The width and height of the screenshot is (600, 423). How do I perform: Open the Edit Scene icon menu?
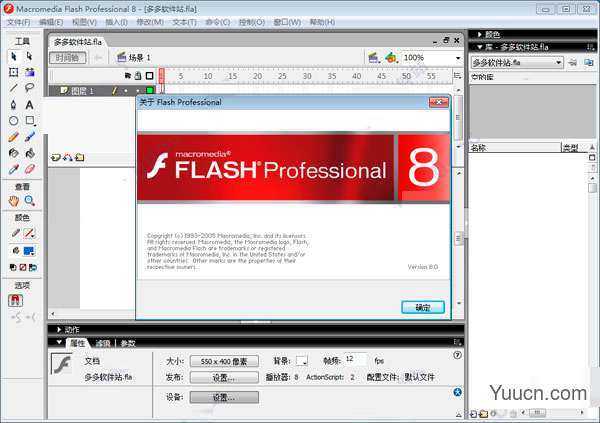[x=374, y=58]
